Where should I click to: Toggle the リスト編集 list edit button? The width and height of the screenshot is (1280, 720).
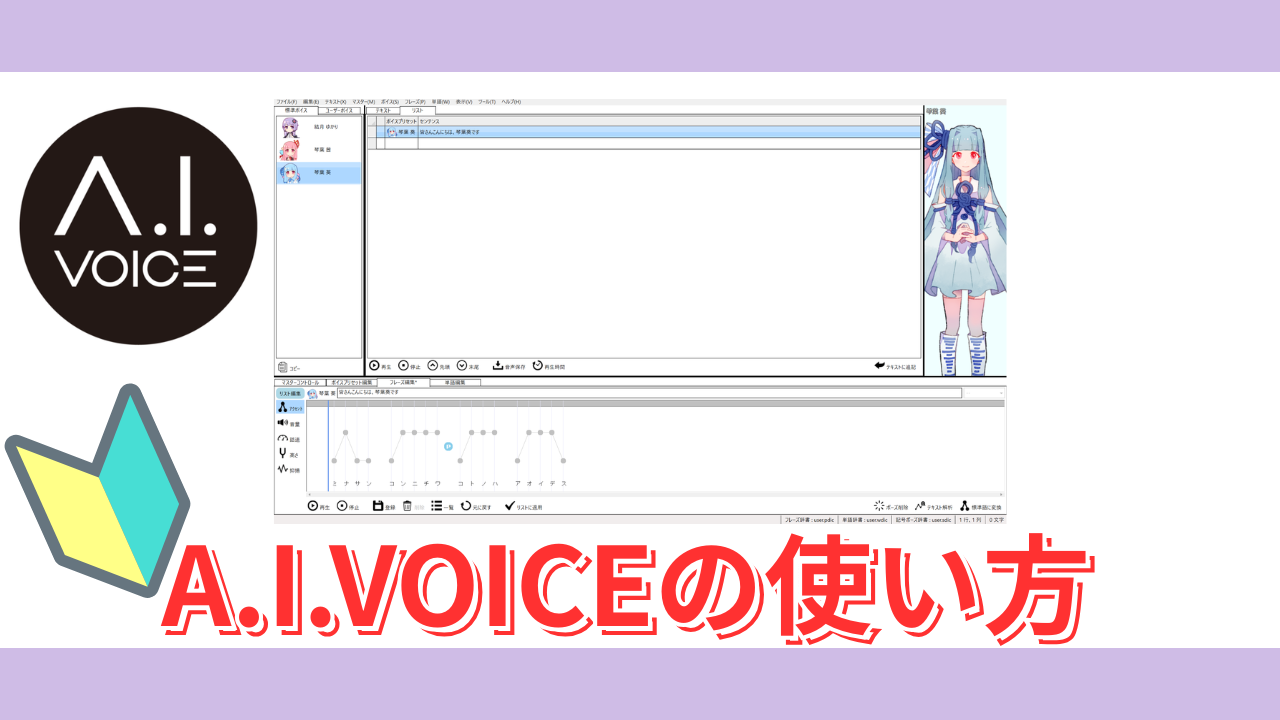(289, 393)
